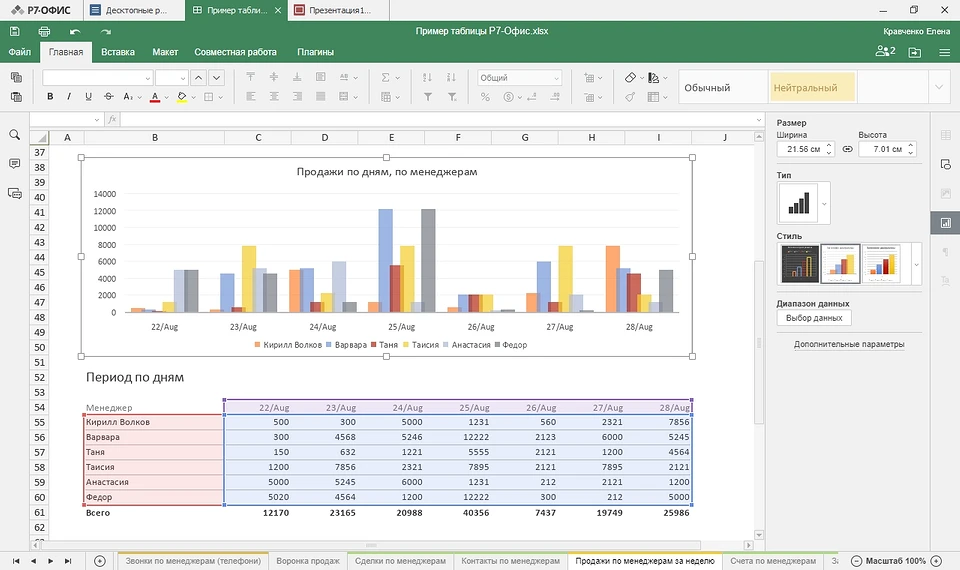Apply the Нейтральный cell style swatch
The image size is (960, 570).
[812, 88]
